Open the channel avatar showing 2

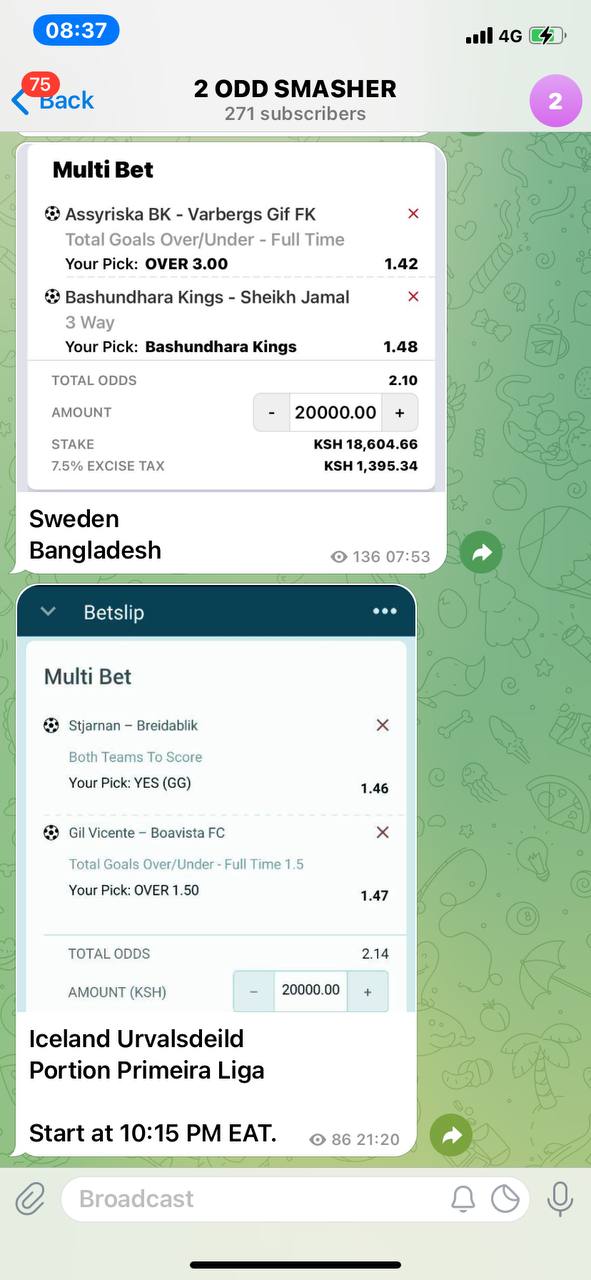pos(555,101)
